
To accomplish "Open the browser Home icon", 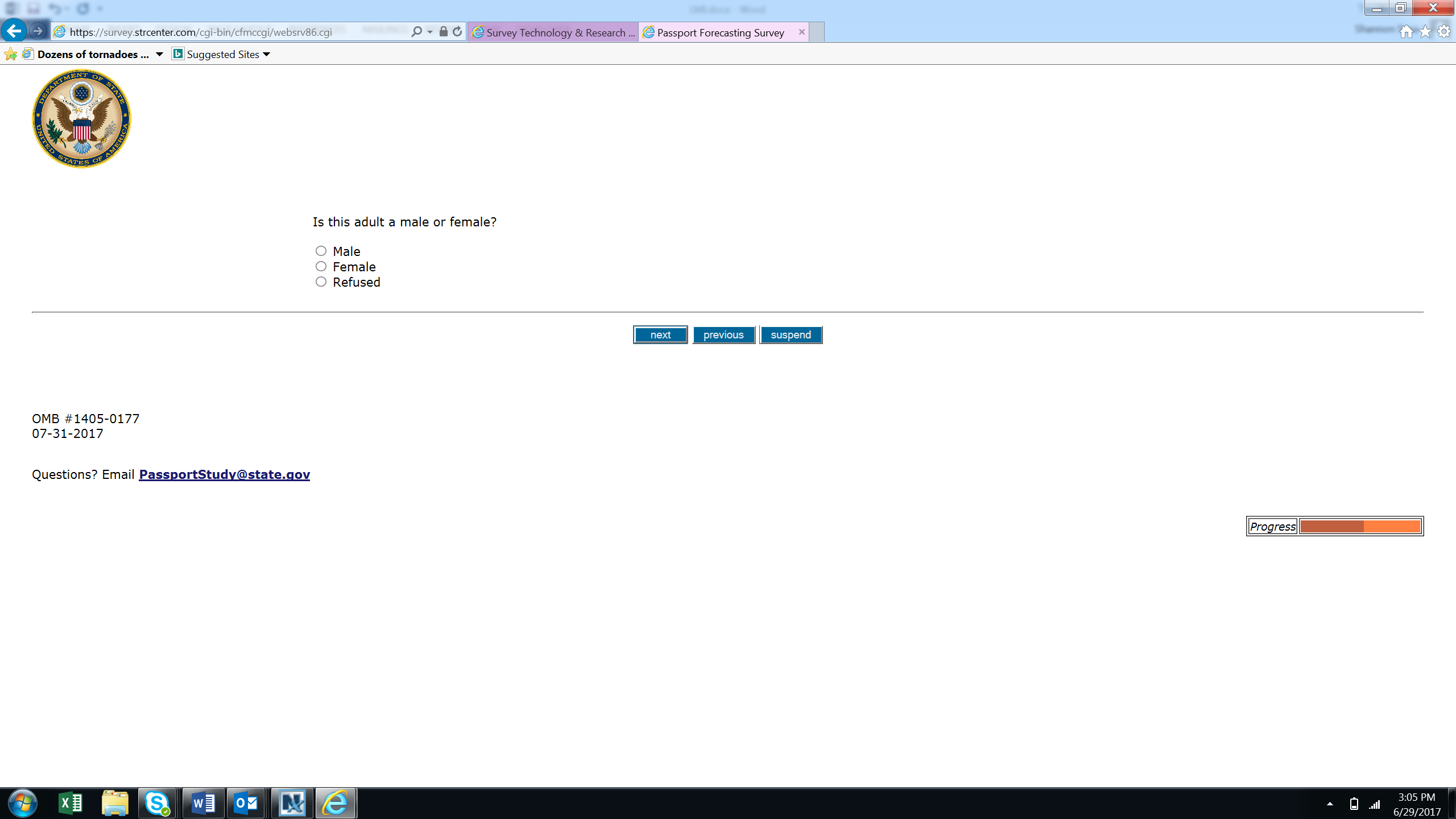I will coord(1406,32).
